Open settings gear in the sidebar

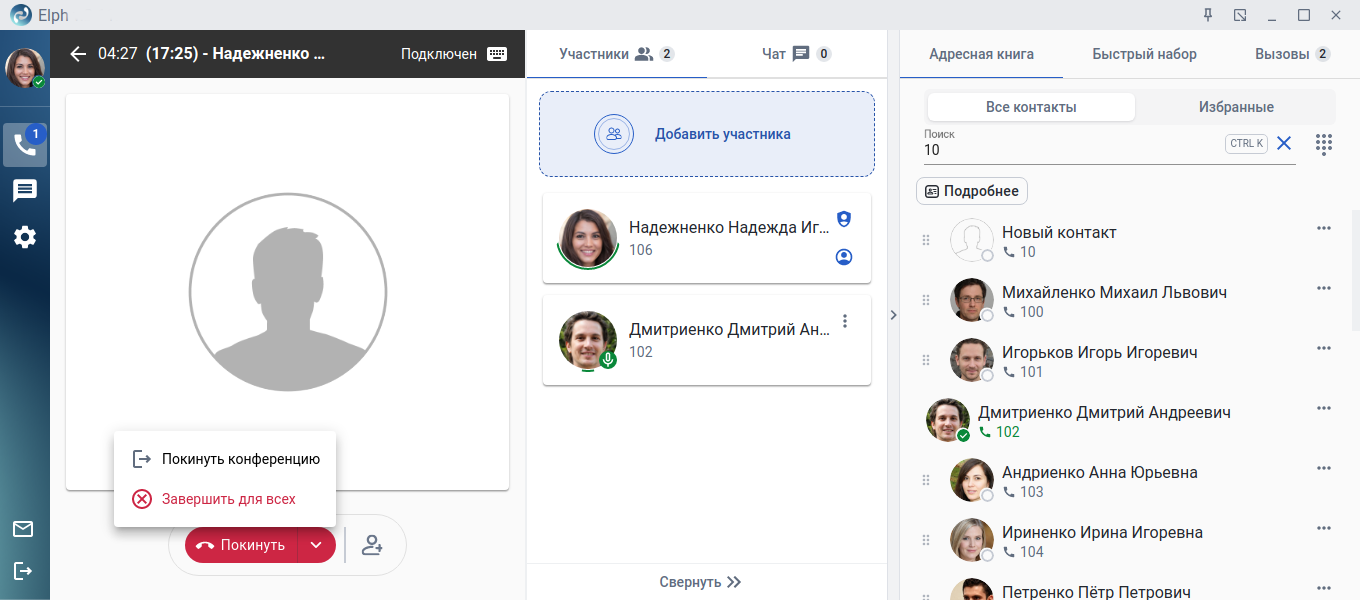25,237
